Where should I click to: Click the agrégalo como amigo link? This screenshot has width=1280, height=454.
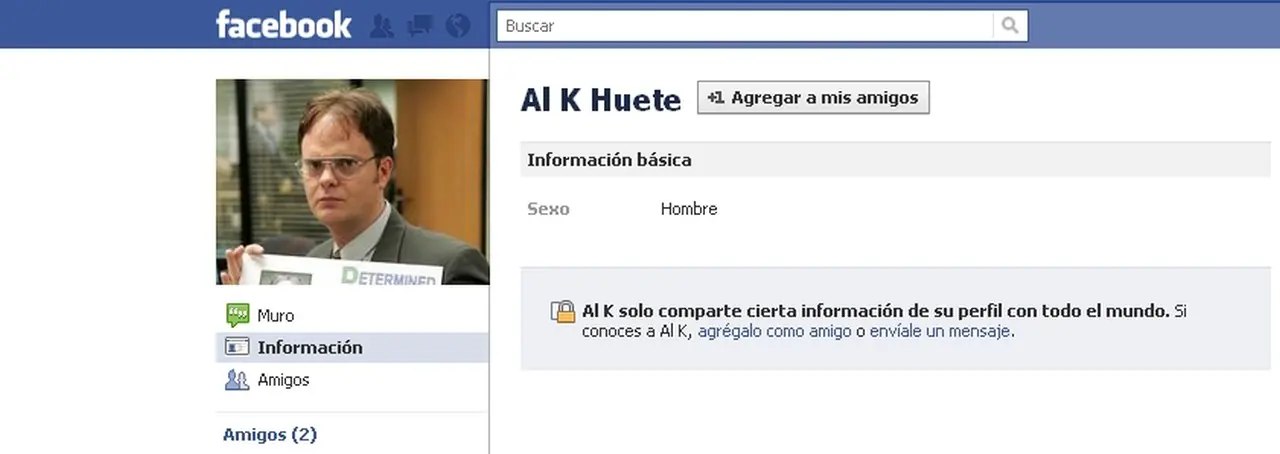[774, 331]
